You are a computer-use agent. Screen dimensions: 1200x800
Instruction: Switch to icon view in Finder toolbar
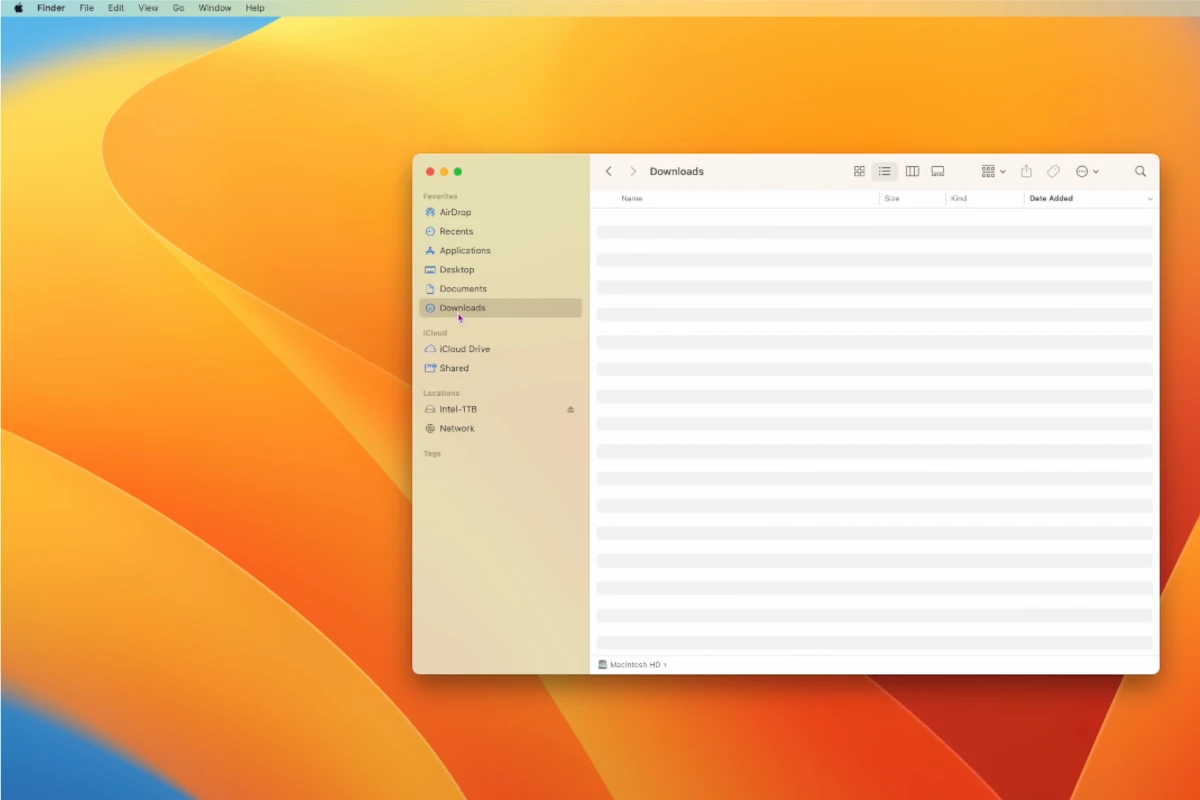pos(859,172)
